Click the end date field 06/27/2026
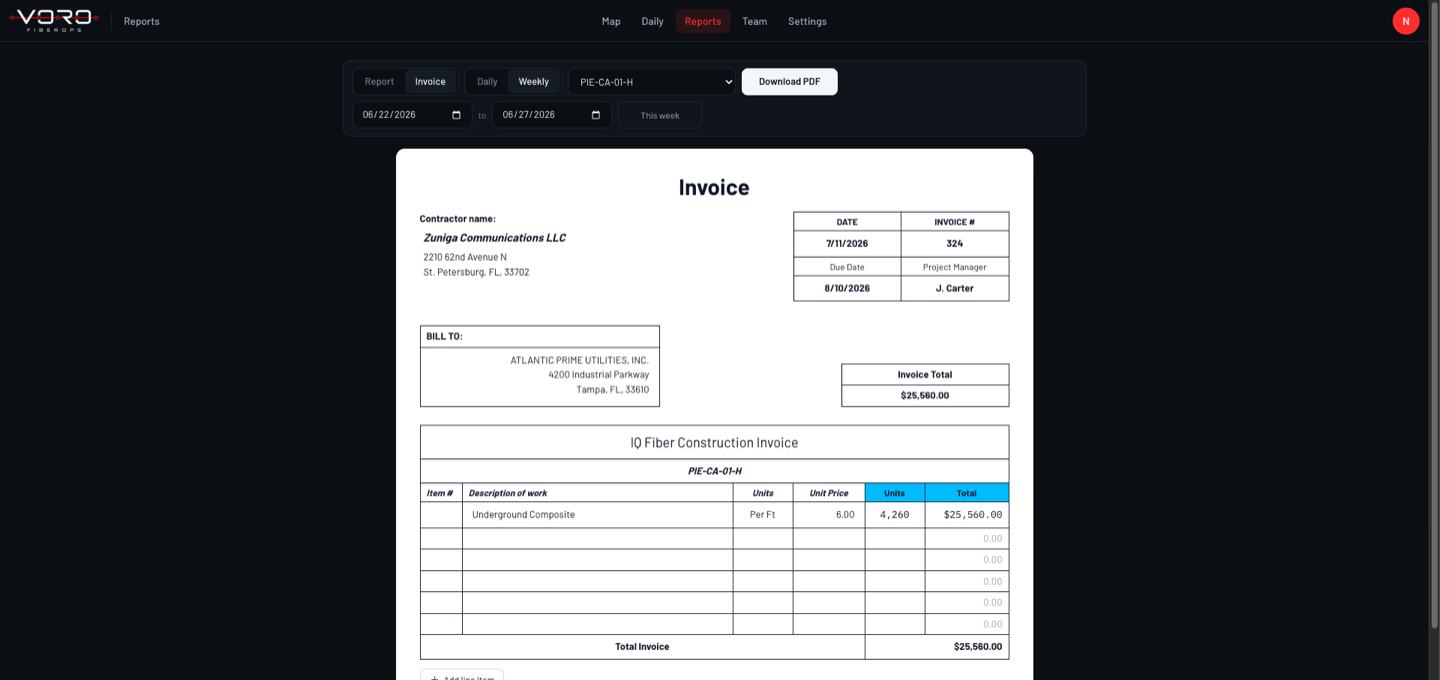Screen dimensions: 1440x680 [552, 115]
